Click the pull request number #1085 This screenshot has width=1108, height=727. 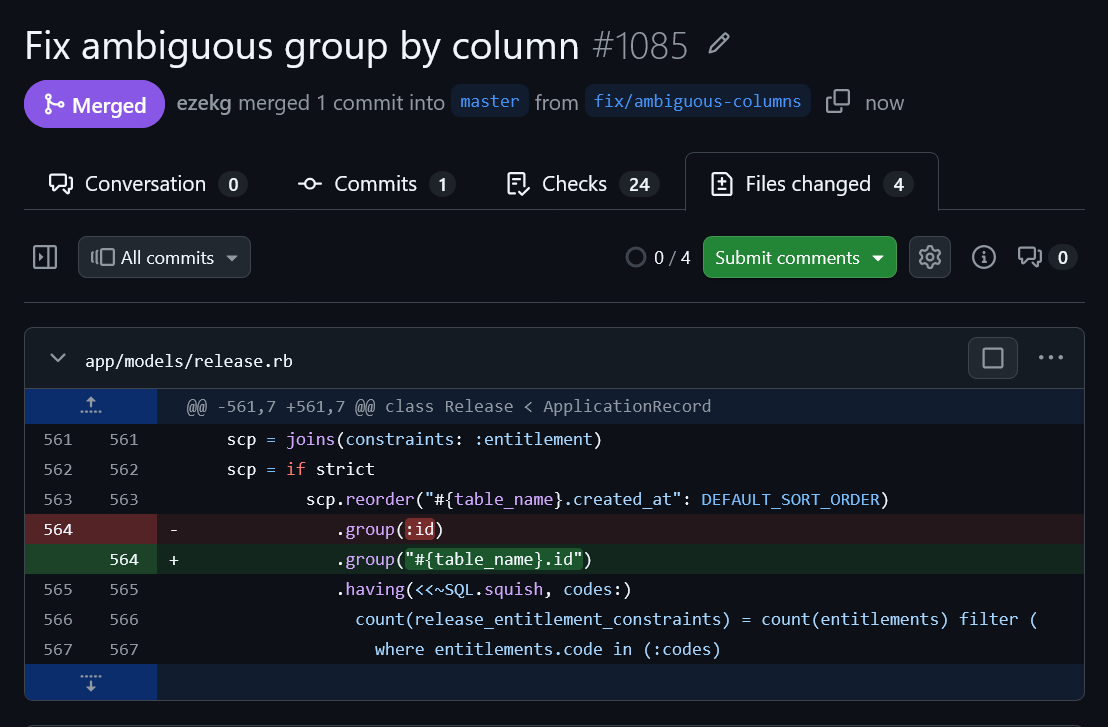coord(640,46)
